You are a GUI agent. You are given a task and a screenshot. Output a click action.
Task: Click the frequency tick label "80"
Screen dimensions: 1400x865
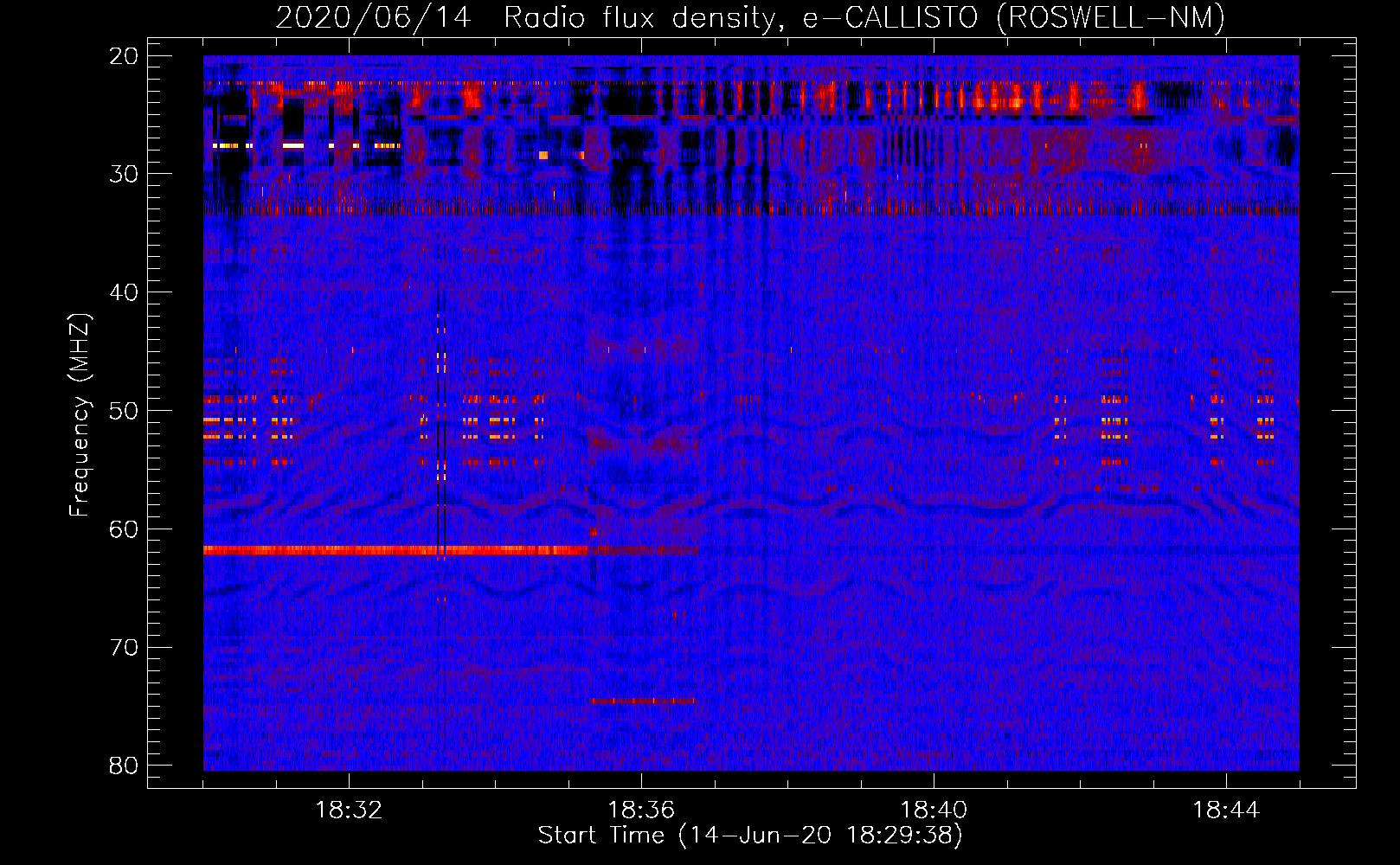(x=125, y=766)
